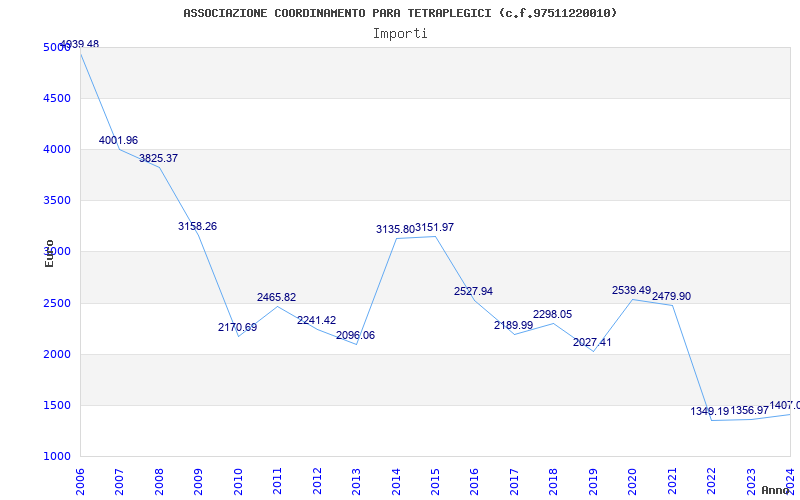Click the 2009 x-axis year label
Viewport: 800px width, 500px height.
(198, 482)
